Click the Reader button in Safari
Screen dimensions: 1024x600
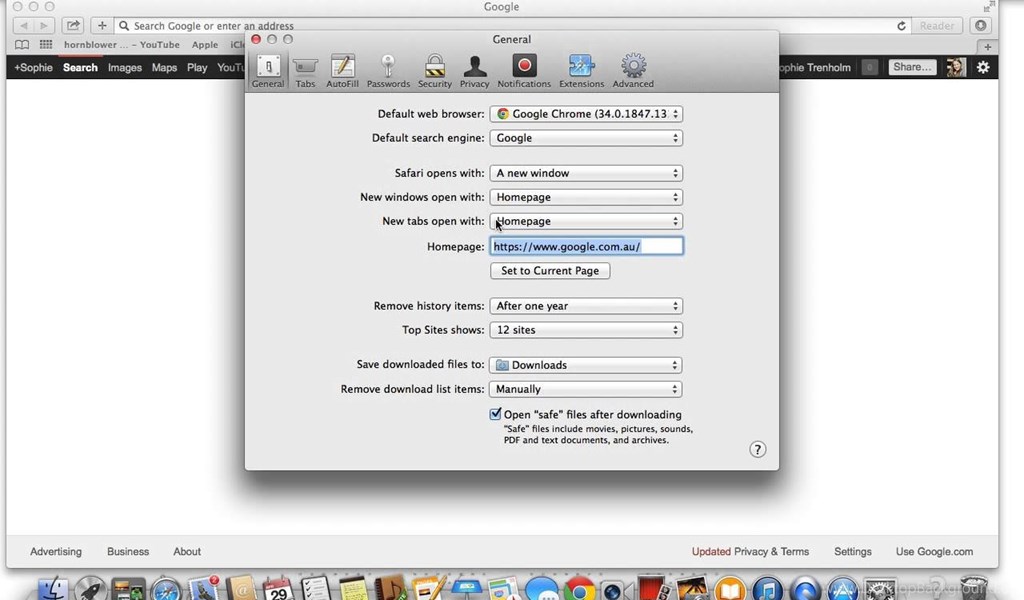click(x=936, y=25)
